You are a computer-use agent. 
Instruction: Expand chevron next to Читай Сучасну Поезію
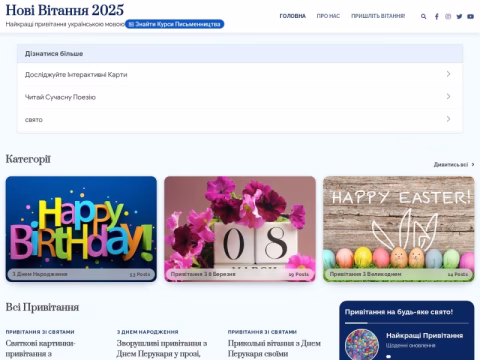point(448,97)
